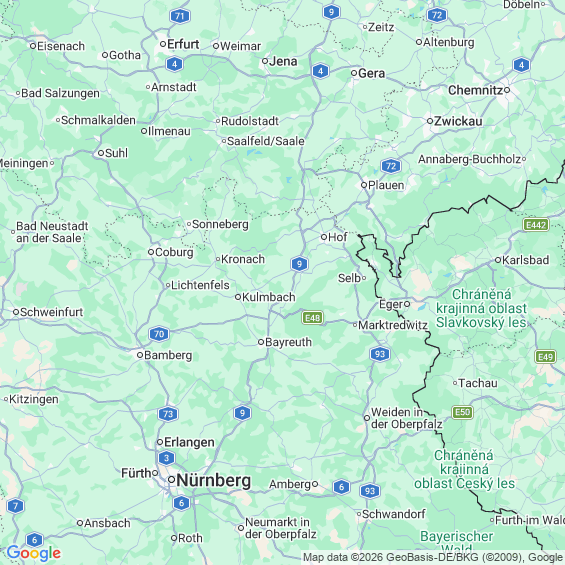
Task: Click the E48 route marker near Marktredwitz
Action: click(312, 318)
